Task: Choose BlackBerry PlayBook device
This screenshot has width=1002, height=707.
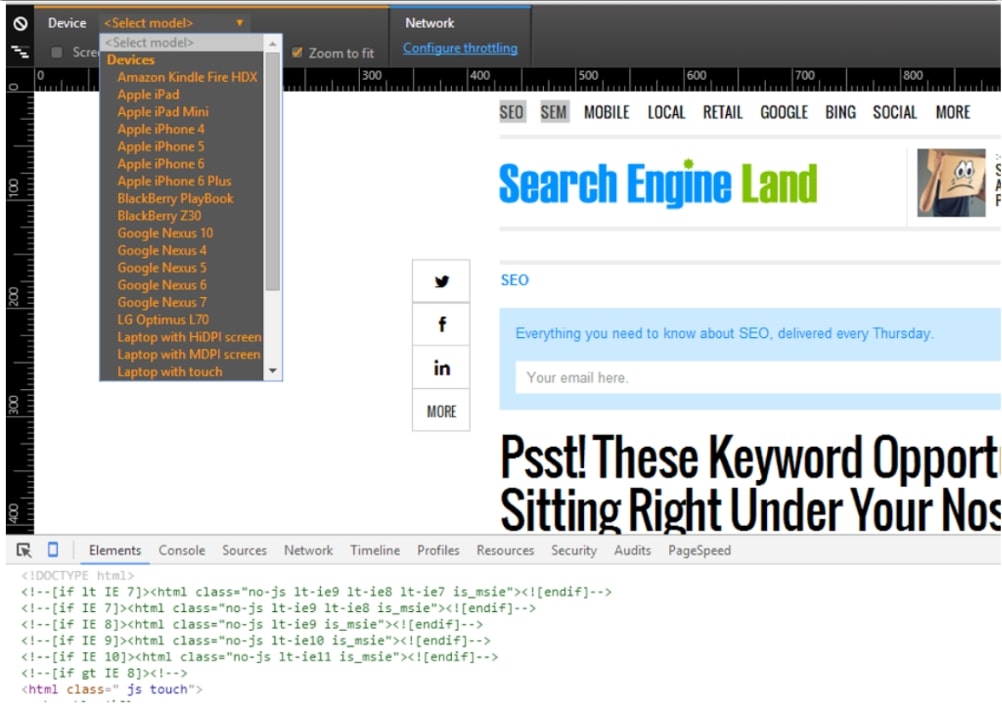Action: tap(176, 198)
